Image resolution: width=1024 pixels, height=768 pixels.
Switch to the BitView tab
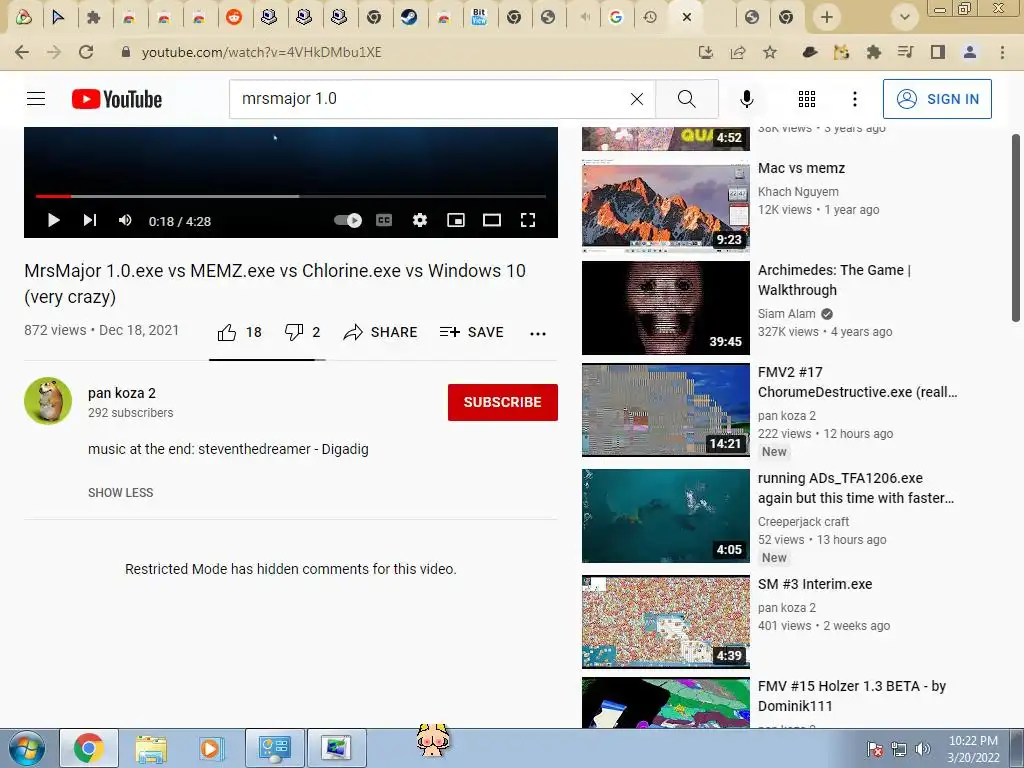click(479, 17)
